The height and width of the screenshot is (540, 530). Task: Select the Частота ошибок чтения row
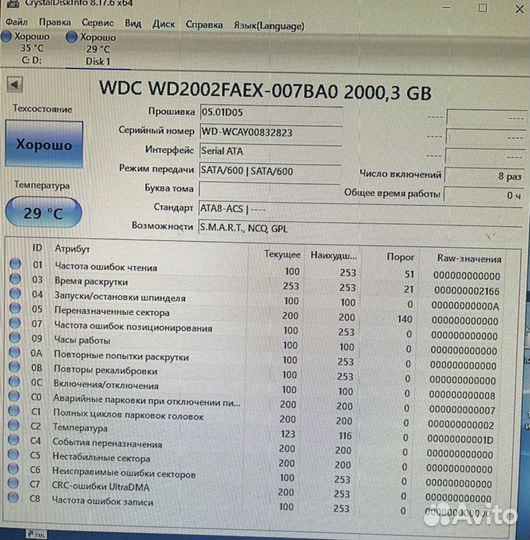[256, 269]
